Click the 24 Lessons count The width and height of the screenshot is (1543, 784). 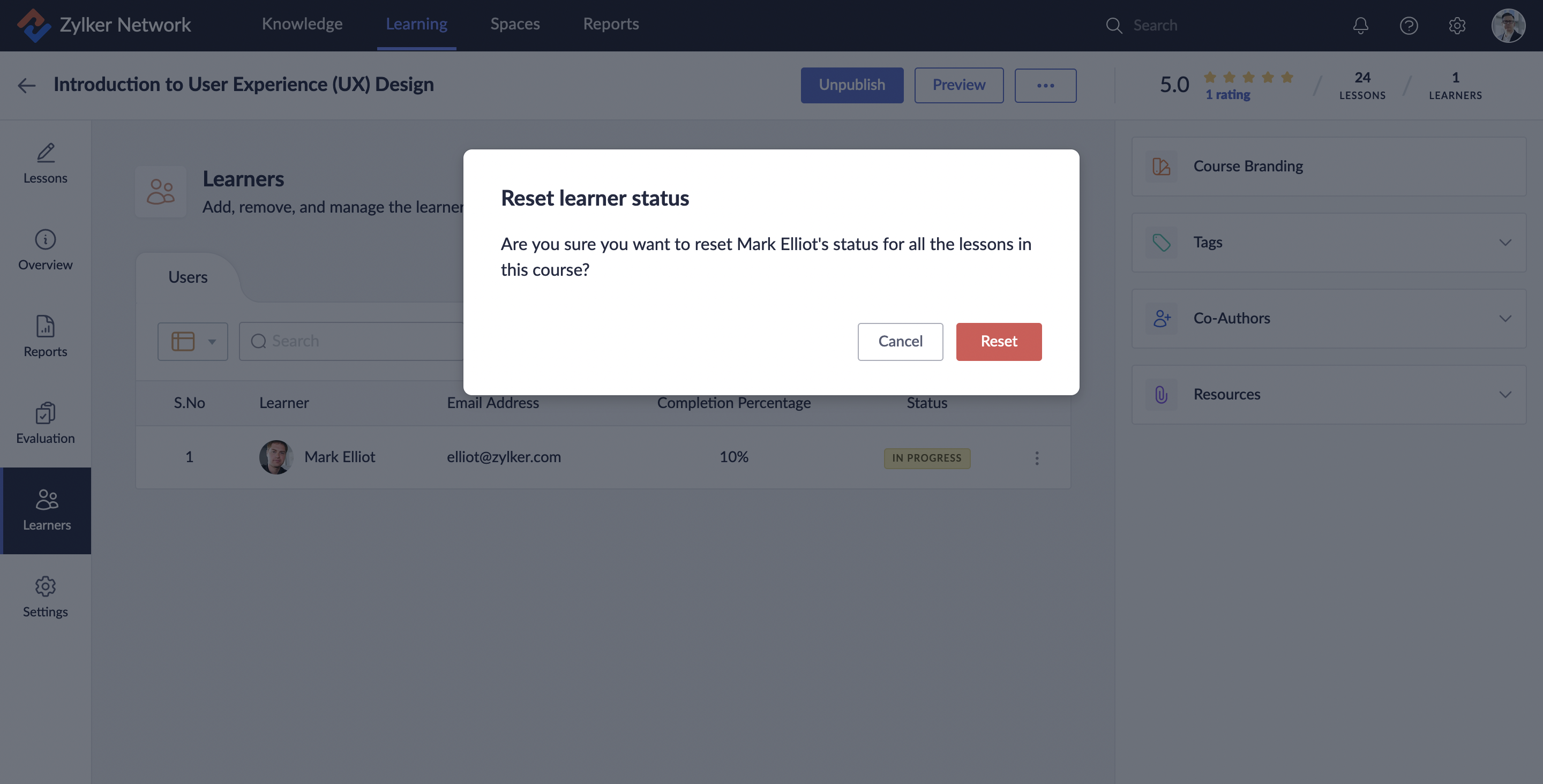[x=1362, y=85]
